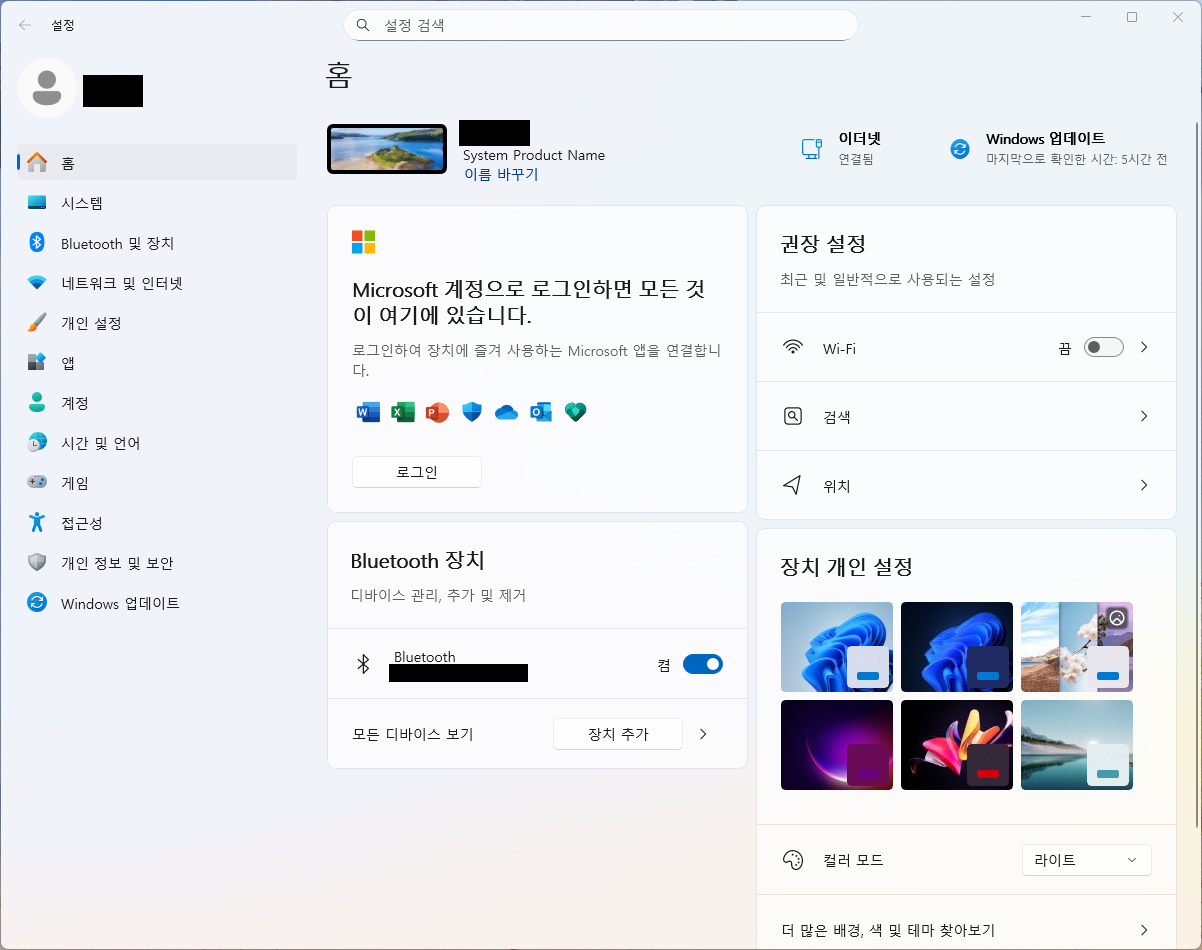Click the 계정 person icon in sidebar

point(37,402)
